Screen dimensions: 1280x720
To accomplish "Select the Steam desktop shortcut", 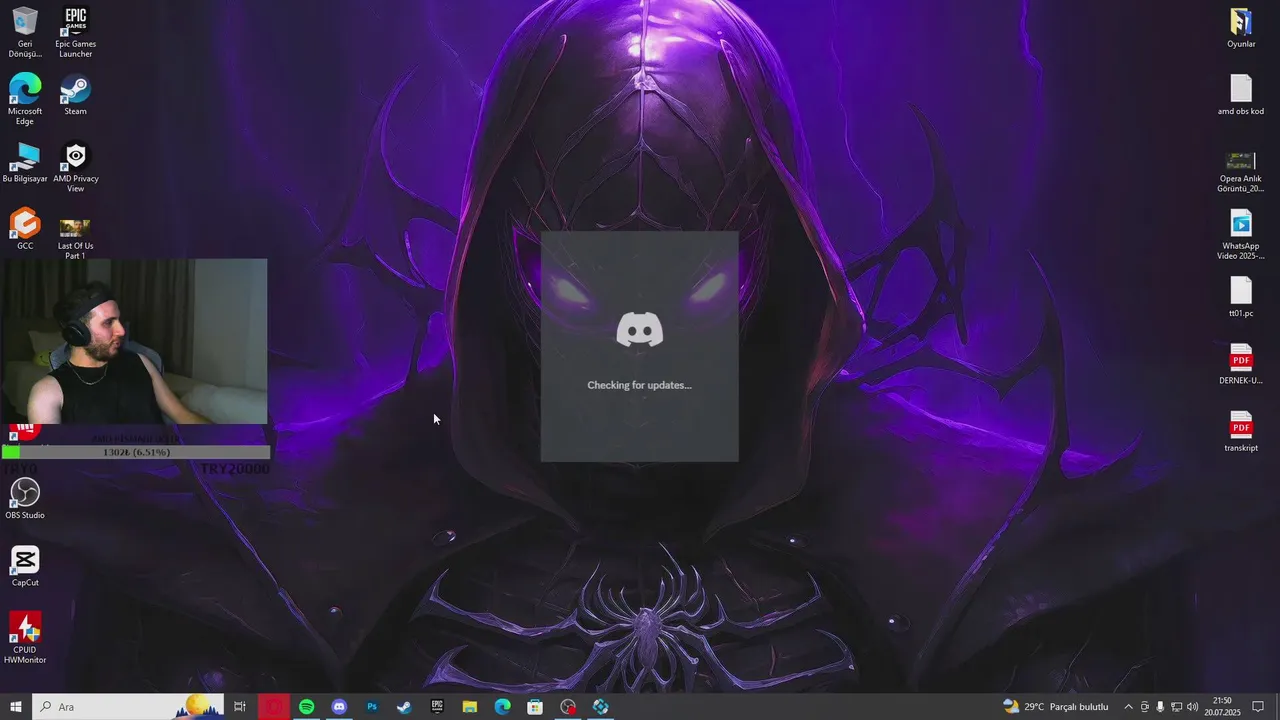I will [75, 95].
